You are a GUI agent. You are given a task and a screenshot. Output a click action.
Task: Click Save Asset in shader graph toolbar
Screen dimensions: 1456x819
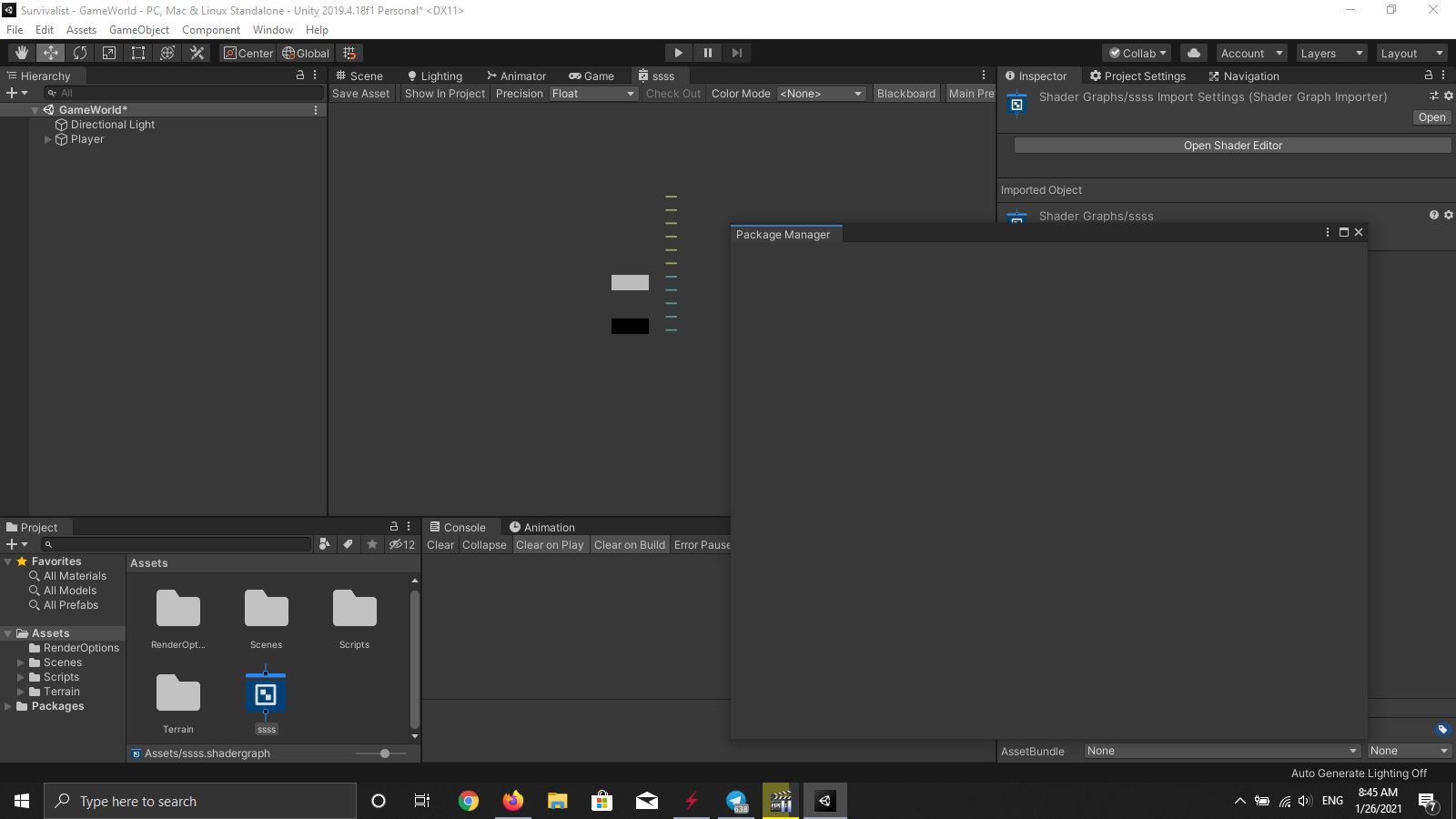(360, 94)
